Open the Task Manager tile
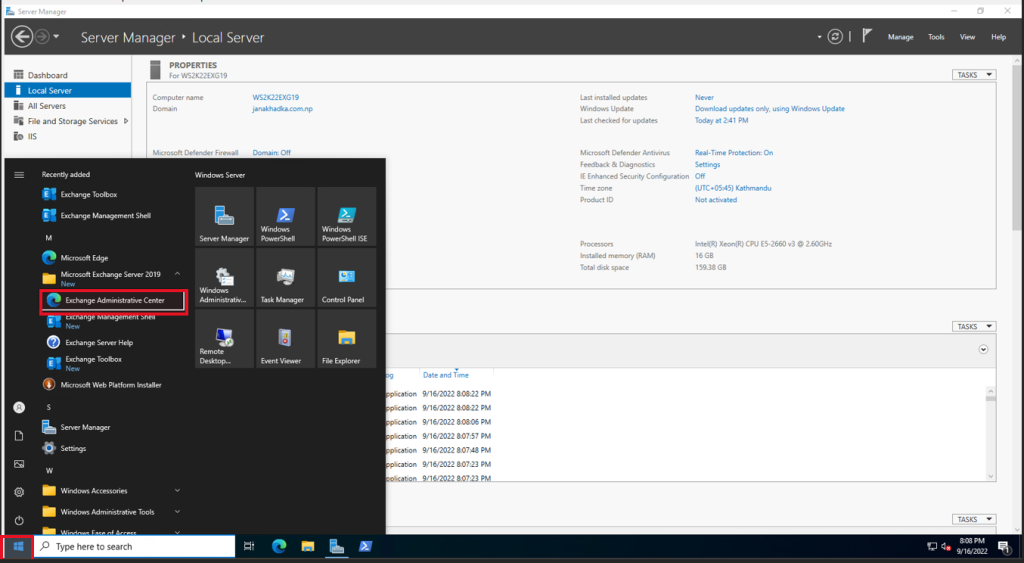Viewport: 1024px width, 563px height. pos(285,279)
